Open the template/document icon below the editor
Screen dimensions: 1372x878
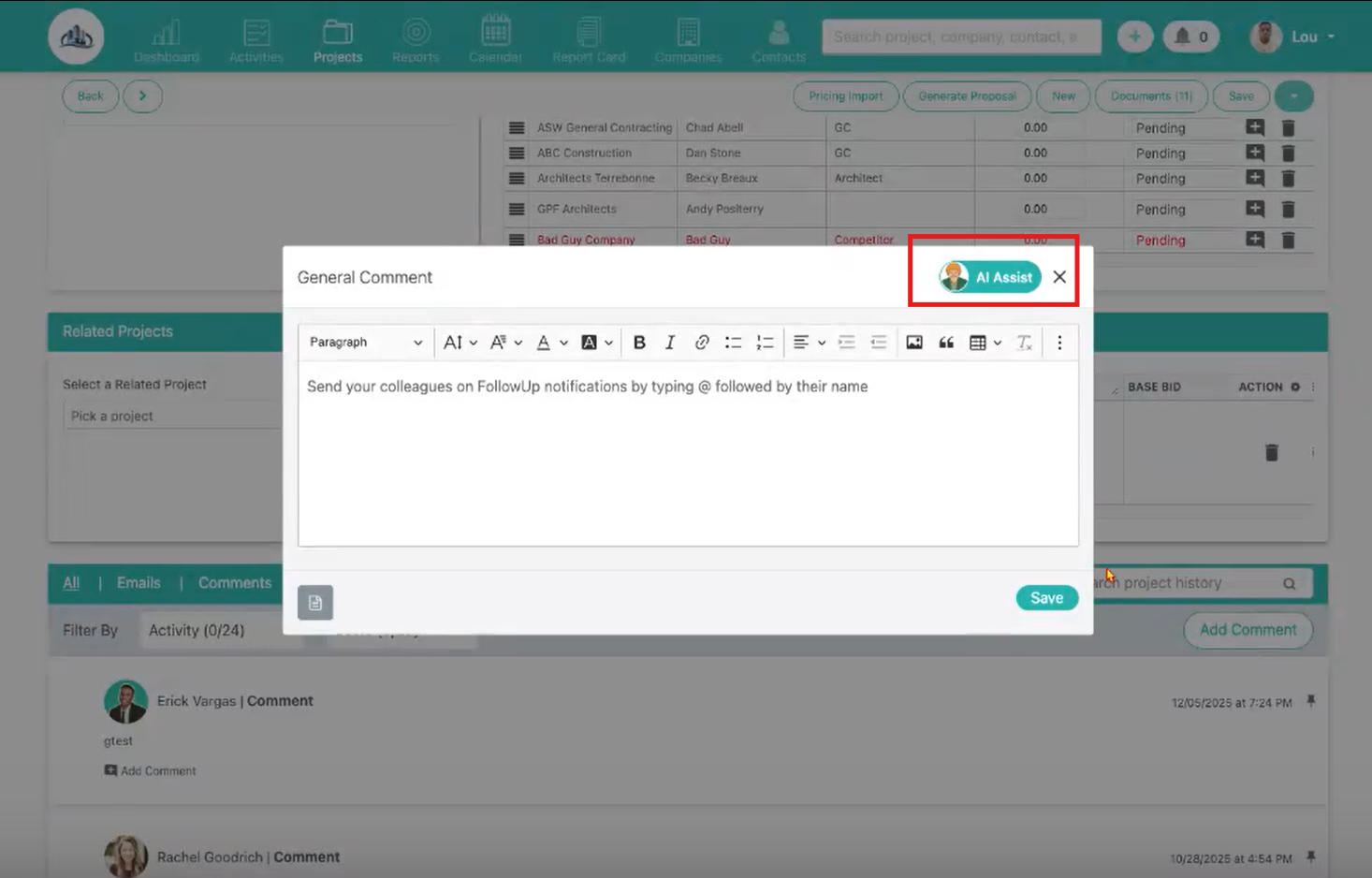click(x=315, y=602)
